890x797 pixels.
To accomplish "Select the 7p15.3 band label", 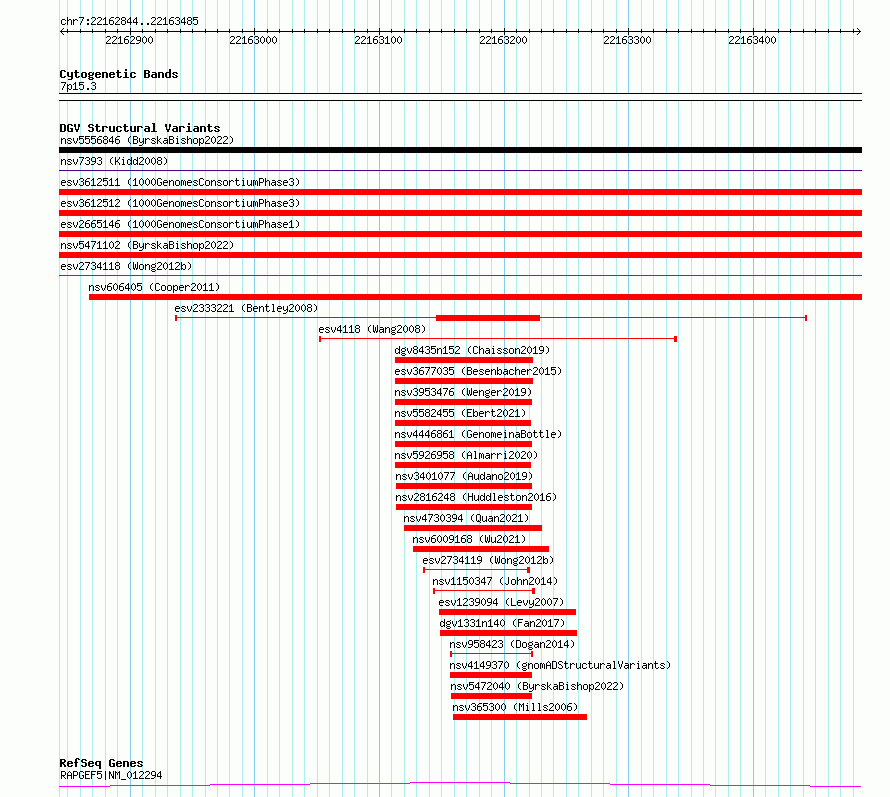I will pyautogui.click(x=78, y=86).
